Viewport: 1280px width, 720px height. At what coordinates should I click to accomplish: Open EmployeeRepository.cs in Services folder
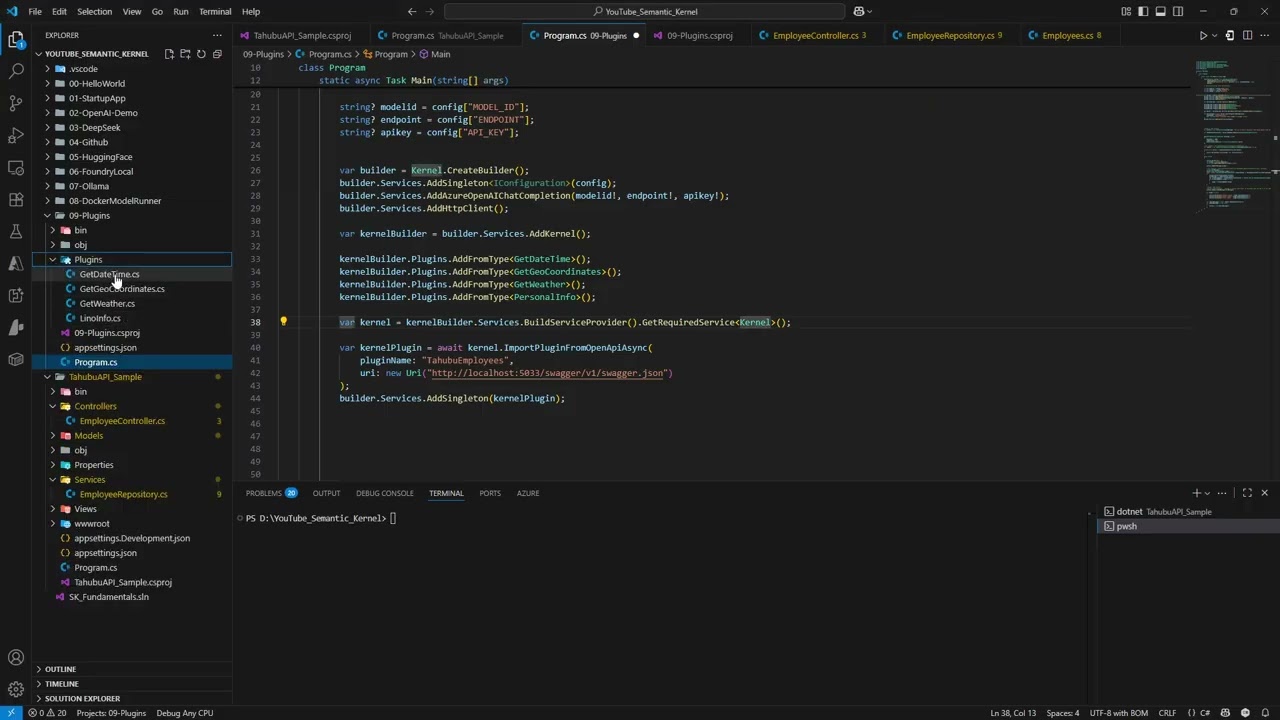(x=123, y=494)
